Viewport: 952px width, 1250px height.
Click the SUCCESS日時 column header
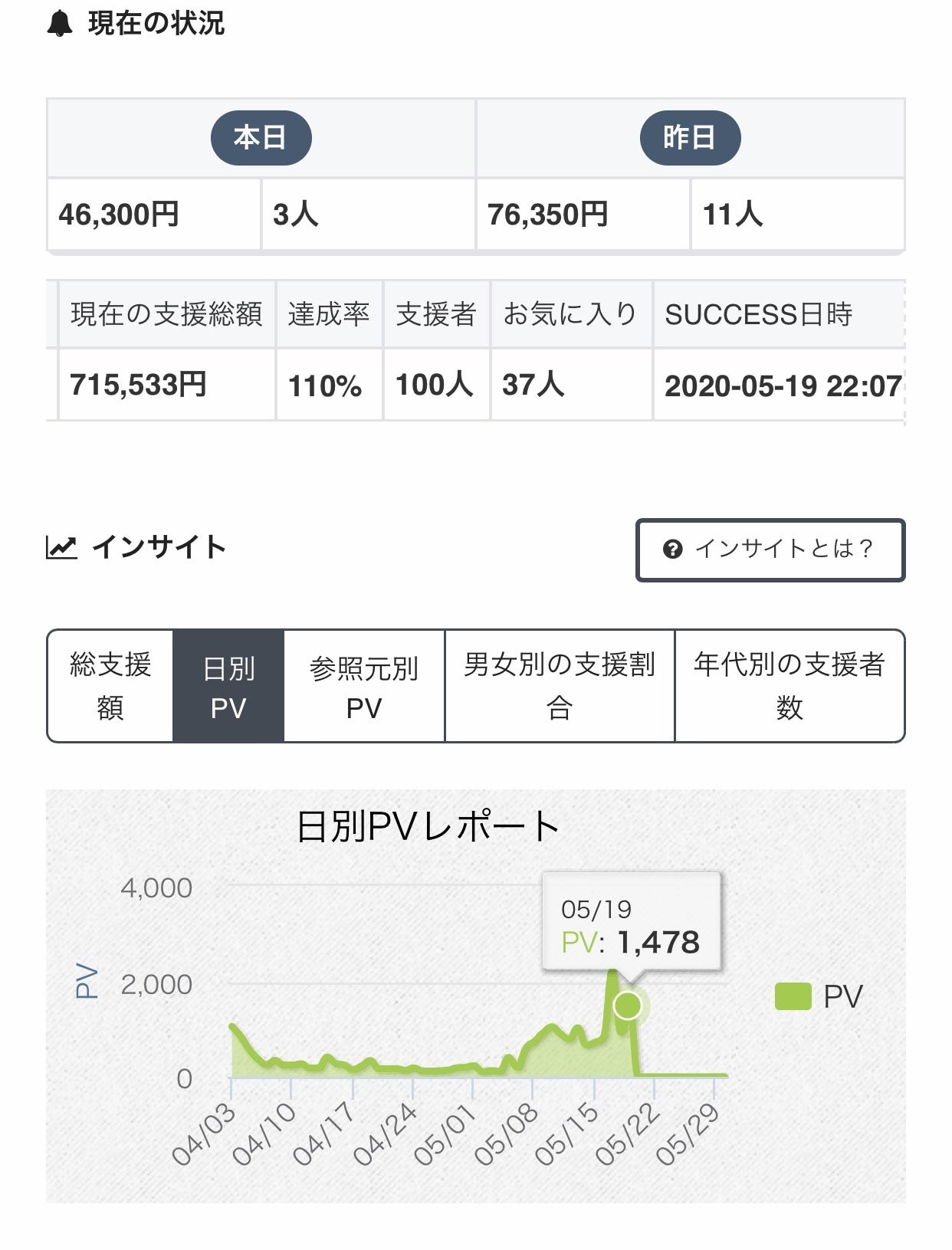pyautogui.click(x=759, y=314)
